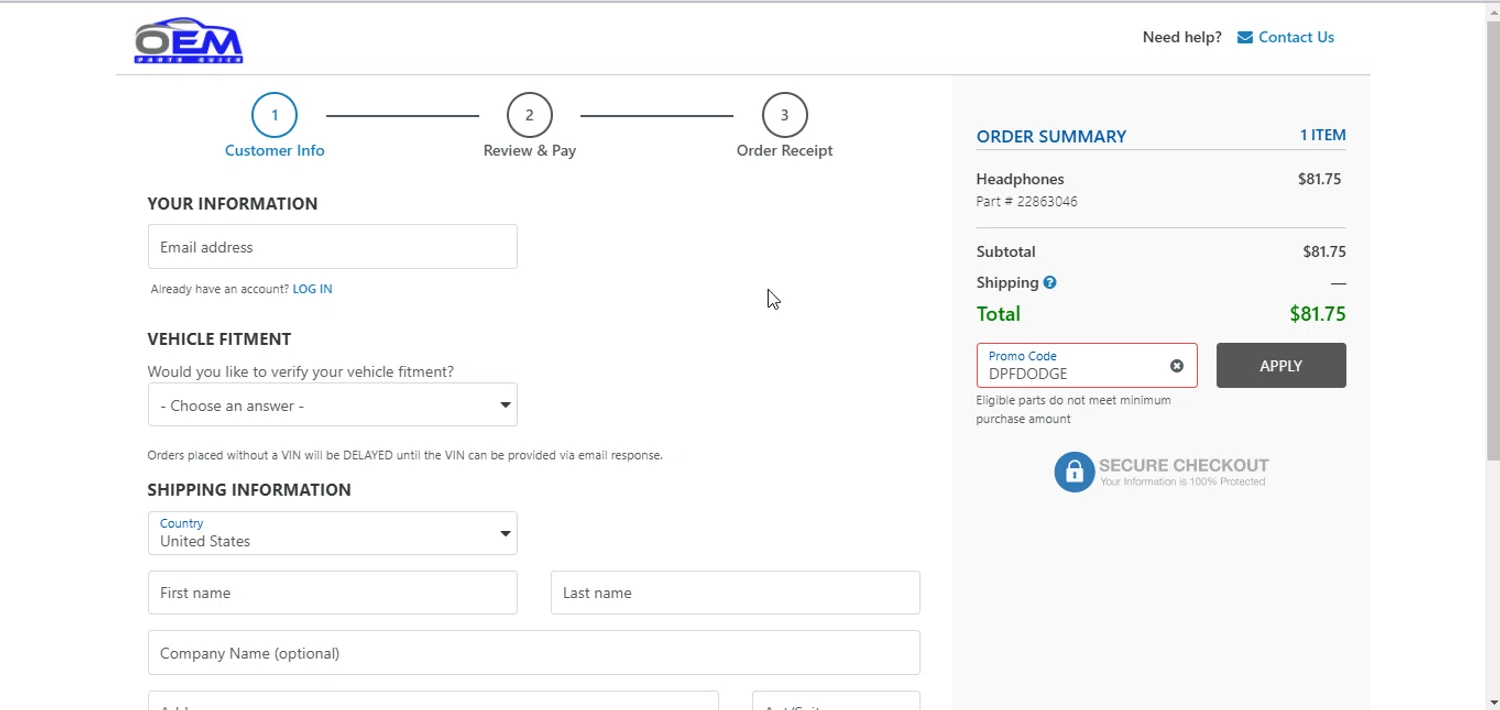
Task: Clear the promo code with the X icon
Action: pyautogui.click(x=1177, y=366)
